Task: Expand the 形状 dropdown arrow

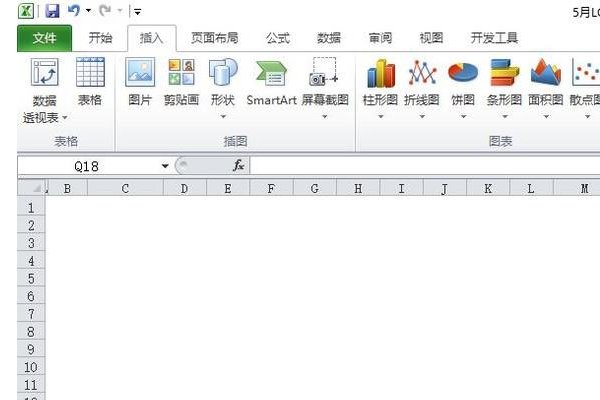Action: (x=223, y=116)
